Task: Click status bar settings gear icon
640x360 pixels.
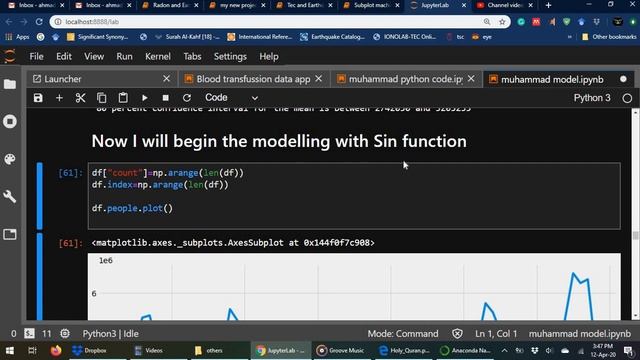Action: tap(65, 333)
